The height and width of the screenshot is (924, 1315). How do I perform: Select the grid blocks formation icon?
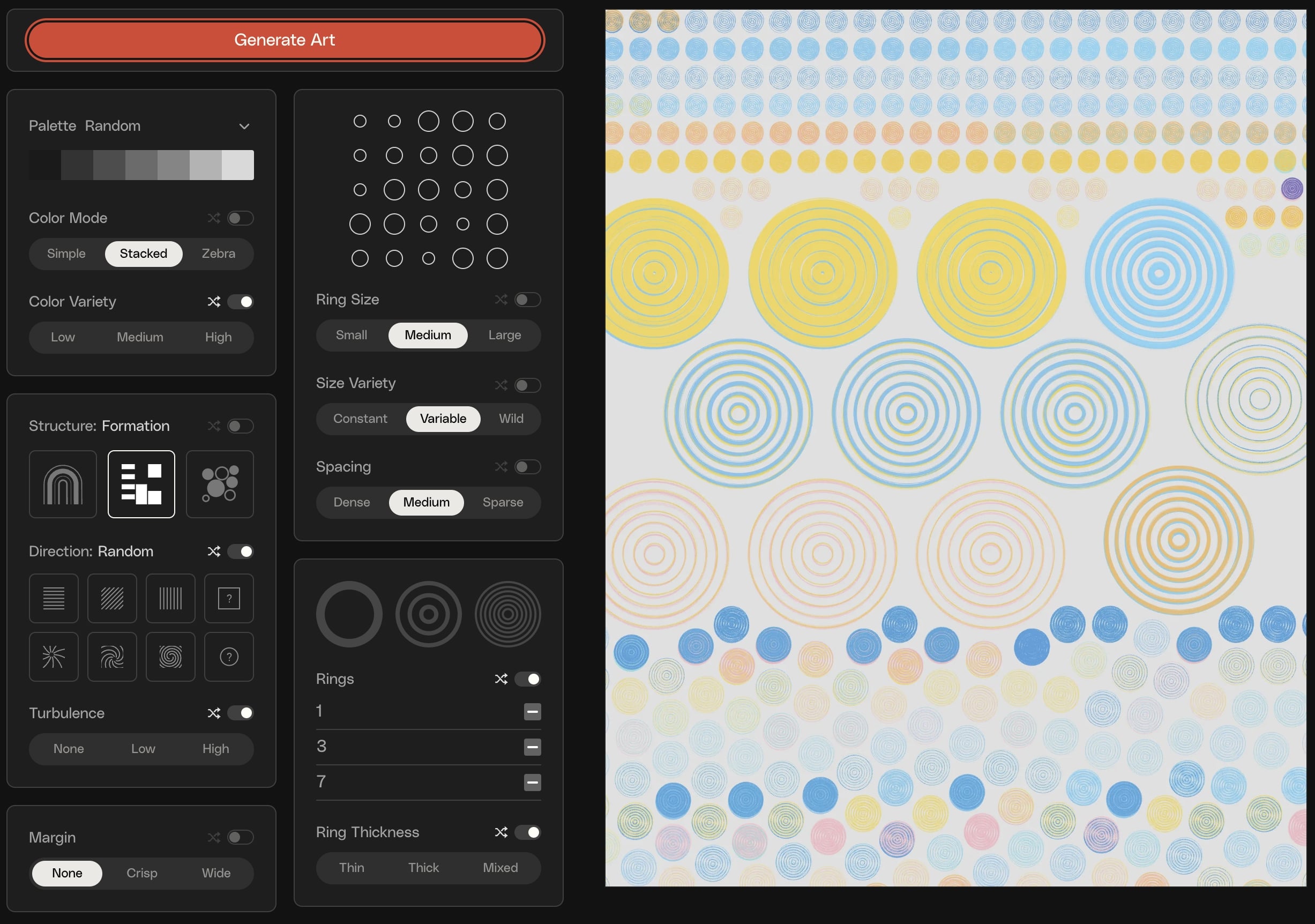coord(141,484)
